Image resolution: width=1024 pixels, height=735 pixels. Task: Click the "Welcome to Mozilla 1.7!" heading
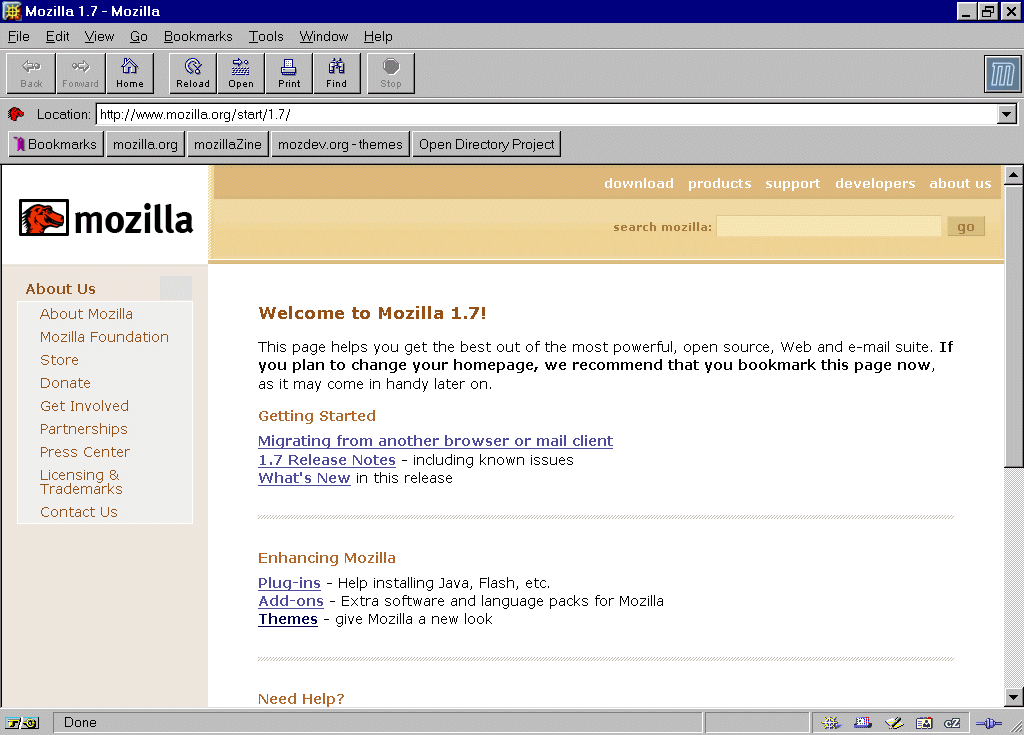[x=372, y=313]
